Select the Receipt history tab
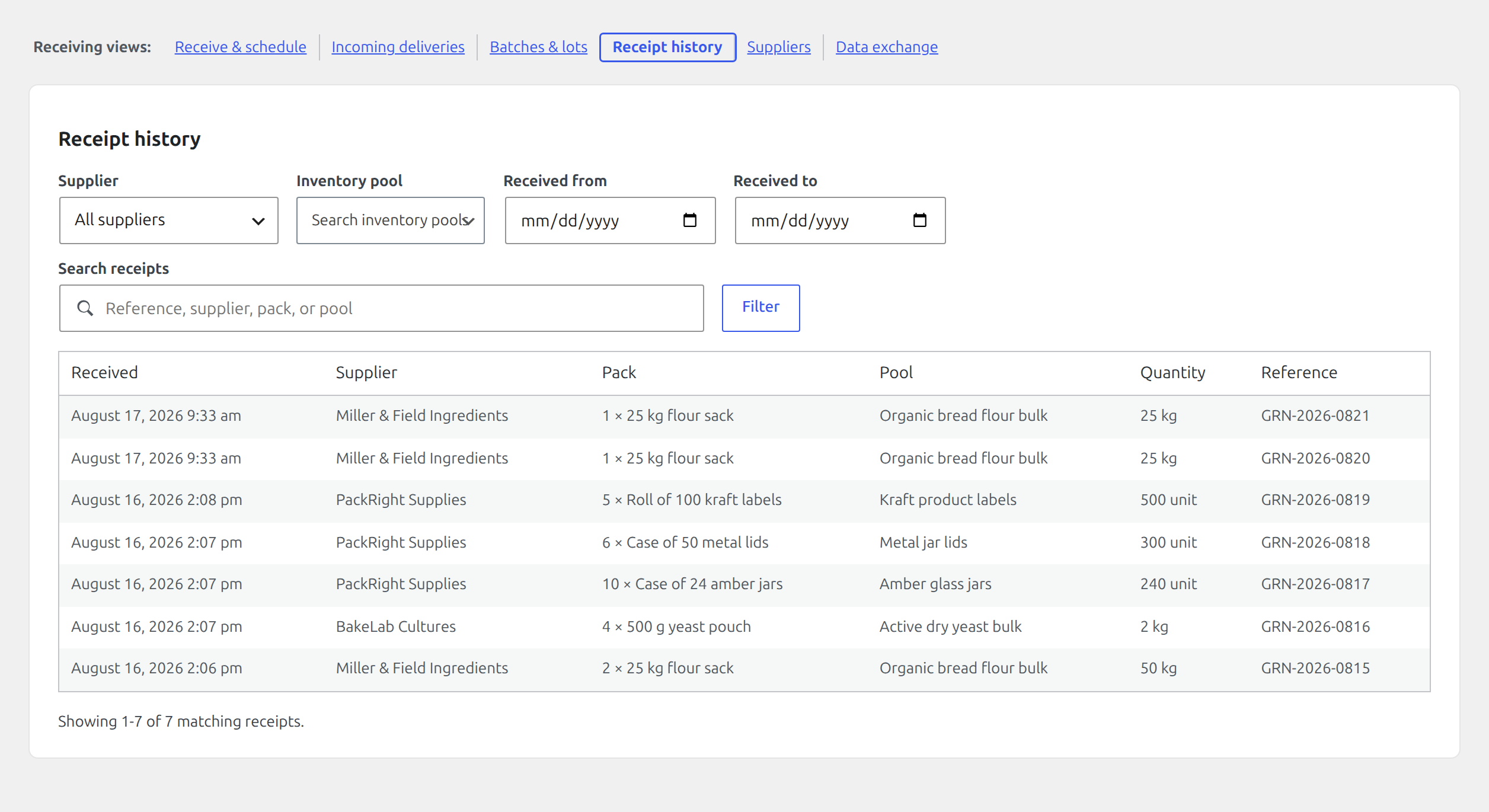1489x812 pixels. click(667, 47)
